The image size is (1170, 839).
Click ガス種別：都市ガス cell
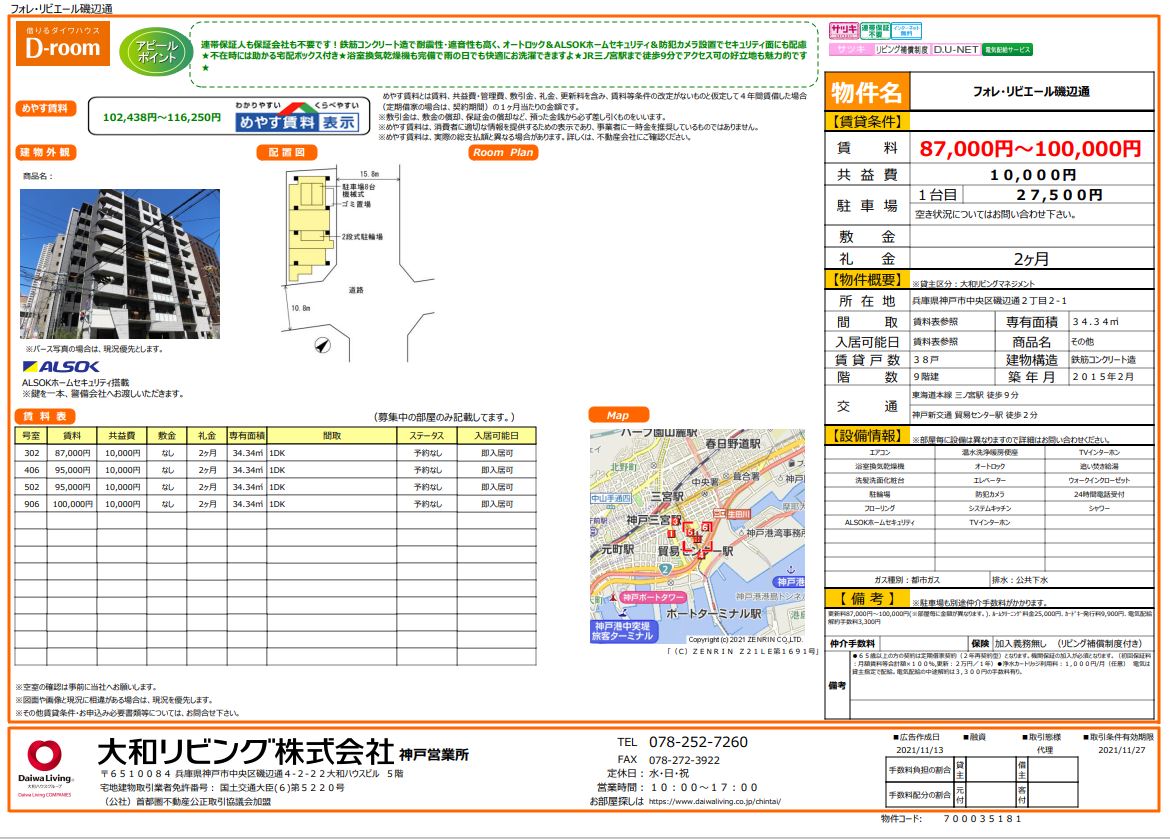coord(907,580)
